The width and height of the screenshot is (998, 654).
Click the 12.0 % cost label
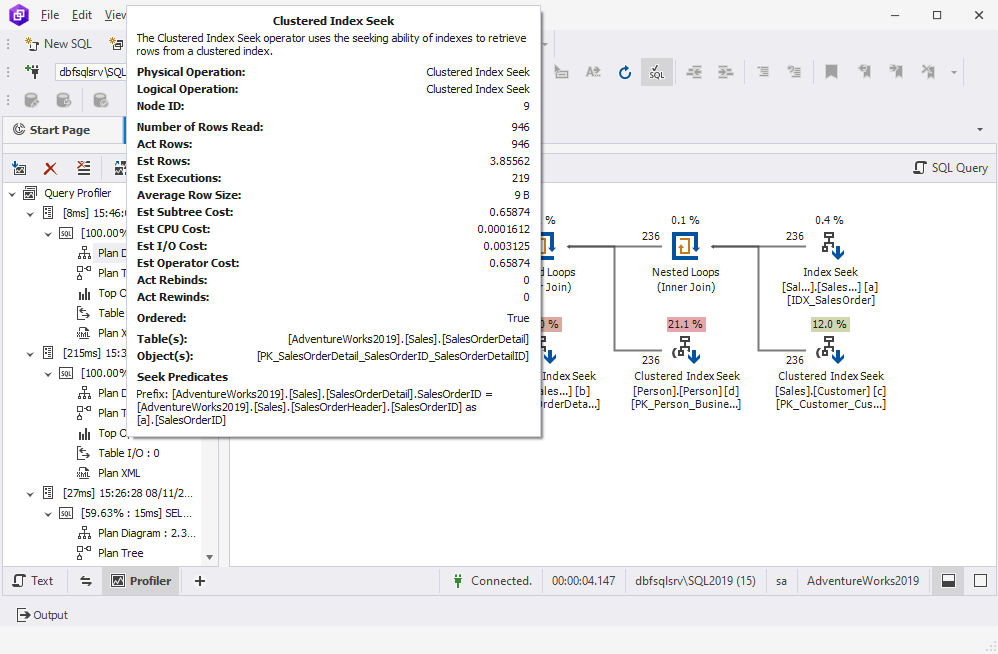(830, 324)
